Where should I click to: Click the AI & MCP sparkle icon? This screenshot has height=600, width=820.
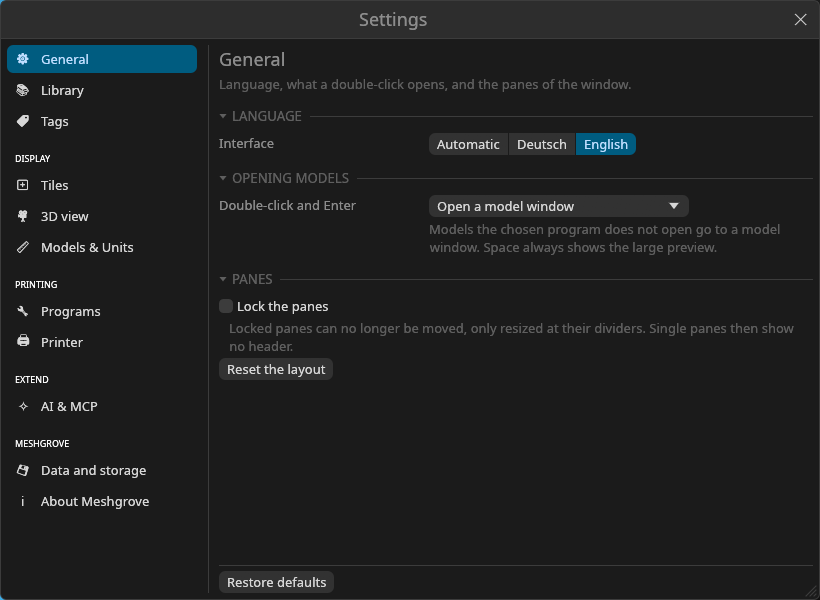(x=22, y=406)
